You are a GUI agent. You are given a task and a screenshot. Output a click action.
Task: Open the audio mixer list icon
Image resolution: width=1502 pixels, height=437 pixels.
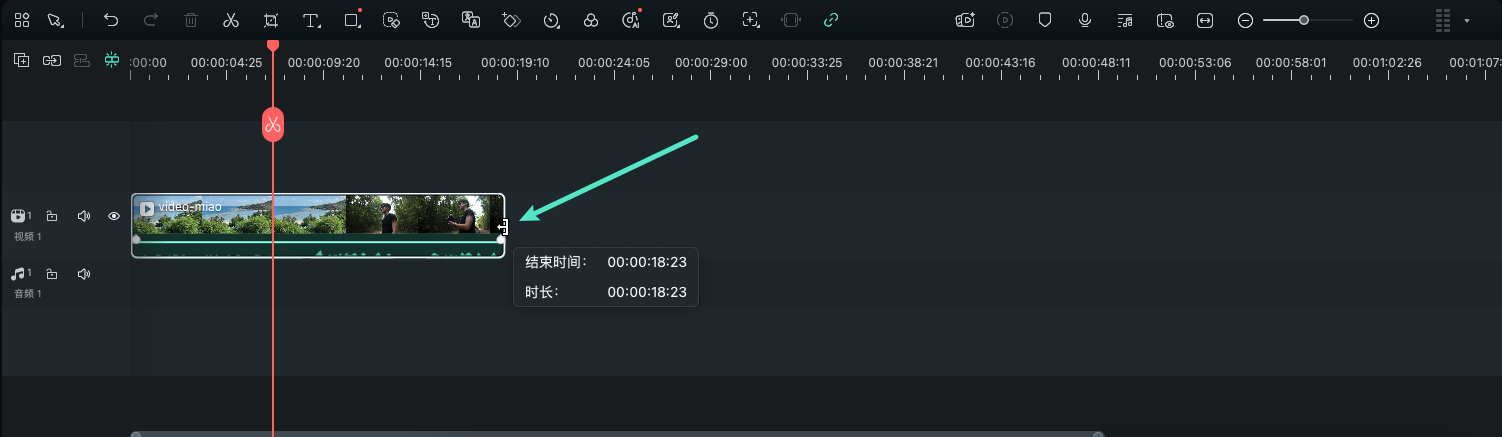click(x=1125, y=20)
